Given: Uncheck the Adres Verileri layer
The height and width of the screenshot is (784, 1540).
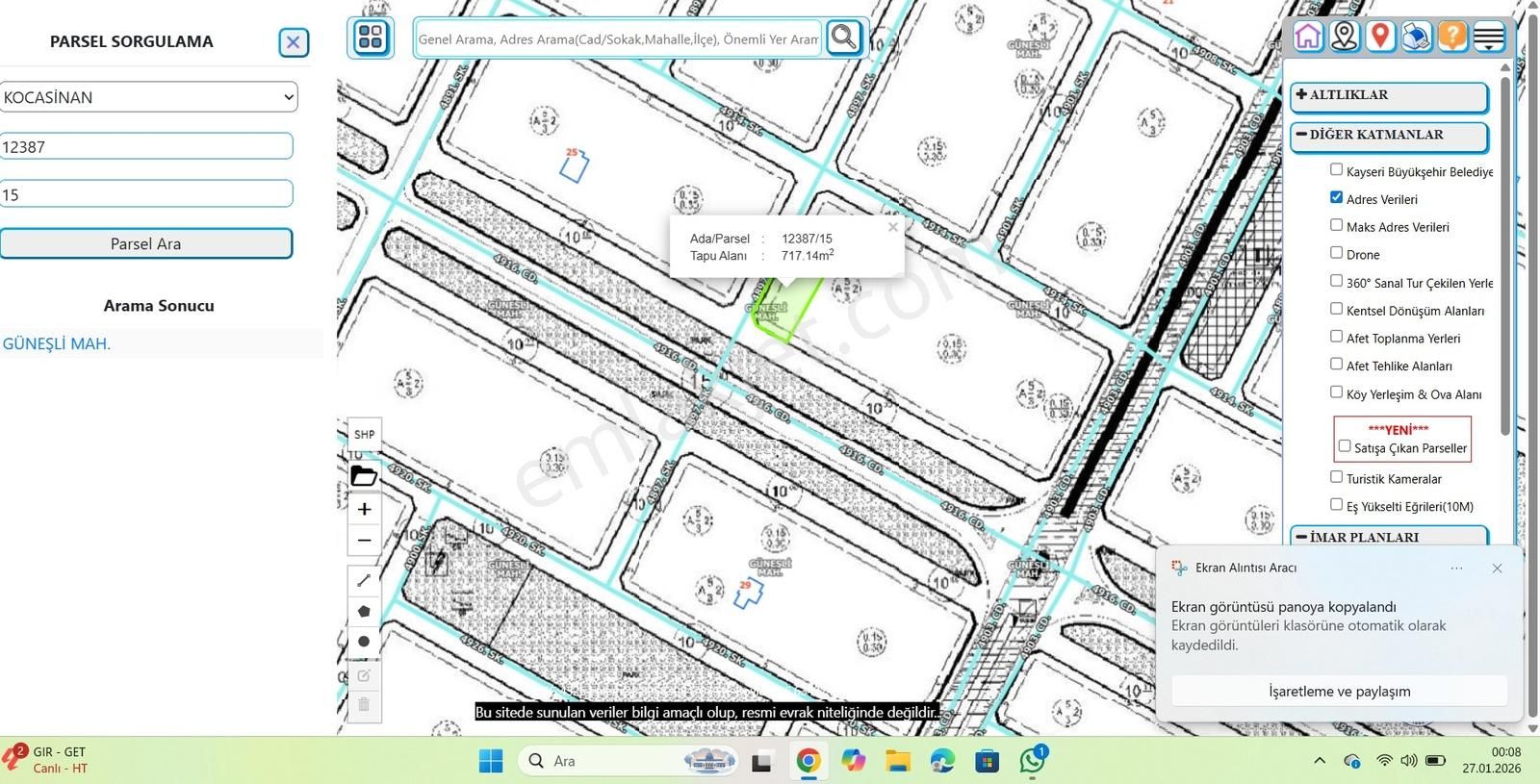Looking at the screenshot, I should point(1336,197).
